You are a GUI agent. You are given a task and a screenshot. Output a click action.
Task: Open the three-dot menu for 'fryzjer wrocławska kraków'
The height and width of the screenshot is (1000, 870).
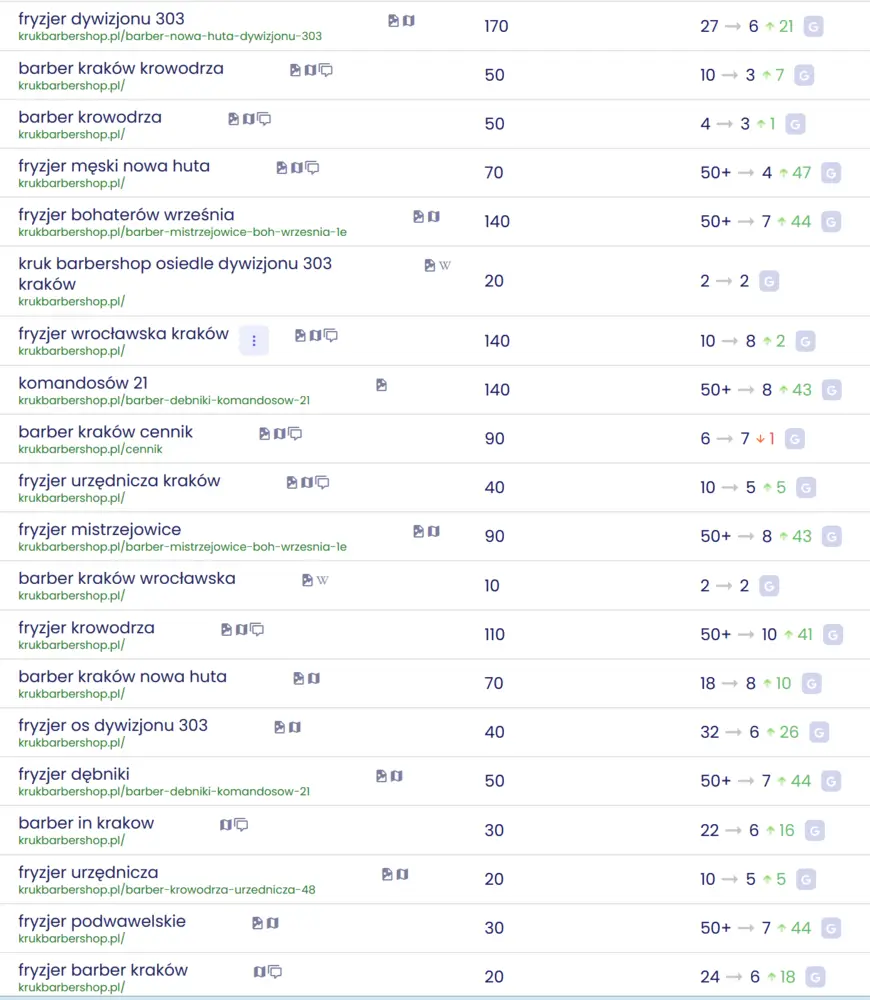[254, 341]
